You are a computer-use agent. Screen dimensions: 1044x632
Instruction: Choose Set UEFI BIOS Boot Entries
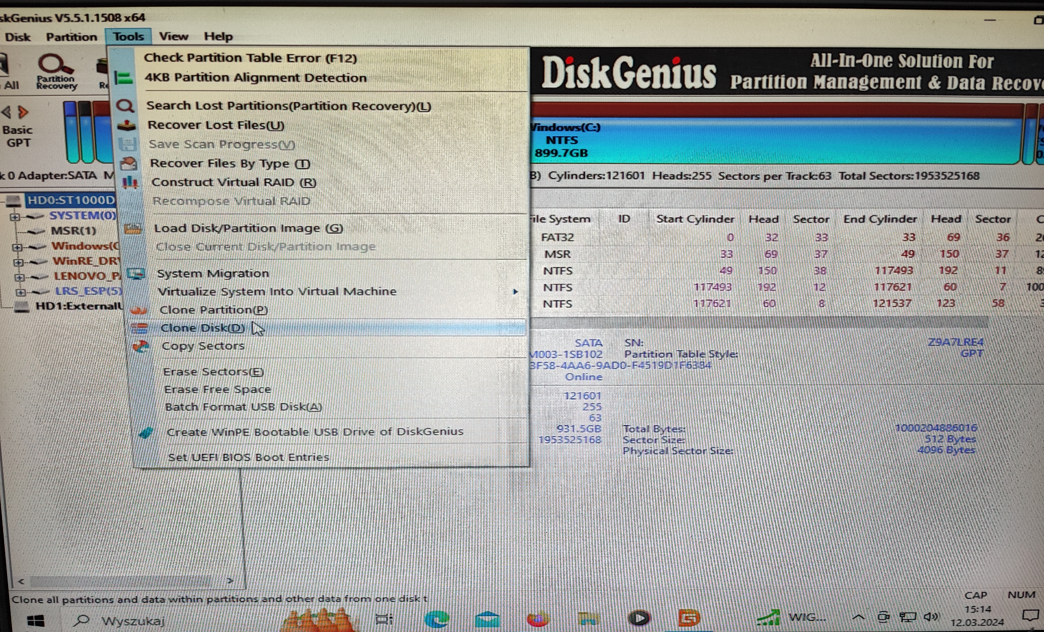[x=248, y=458]
